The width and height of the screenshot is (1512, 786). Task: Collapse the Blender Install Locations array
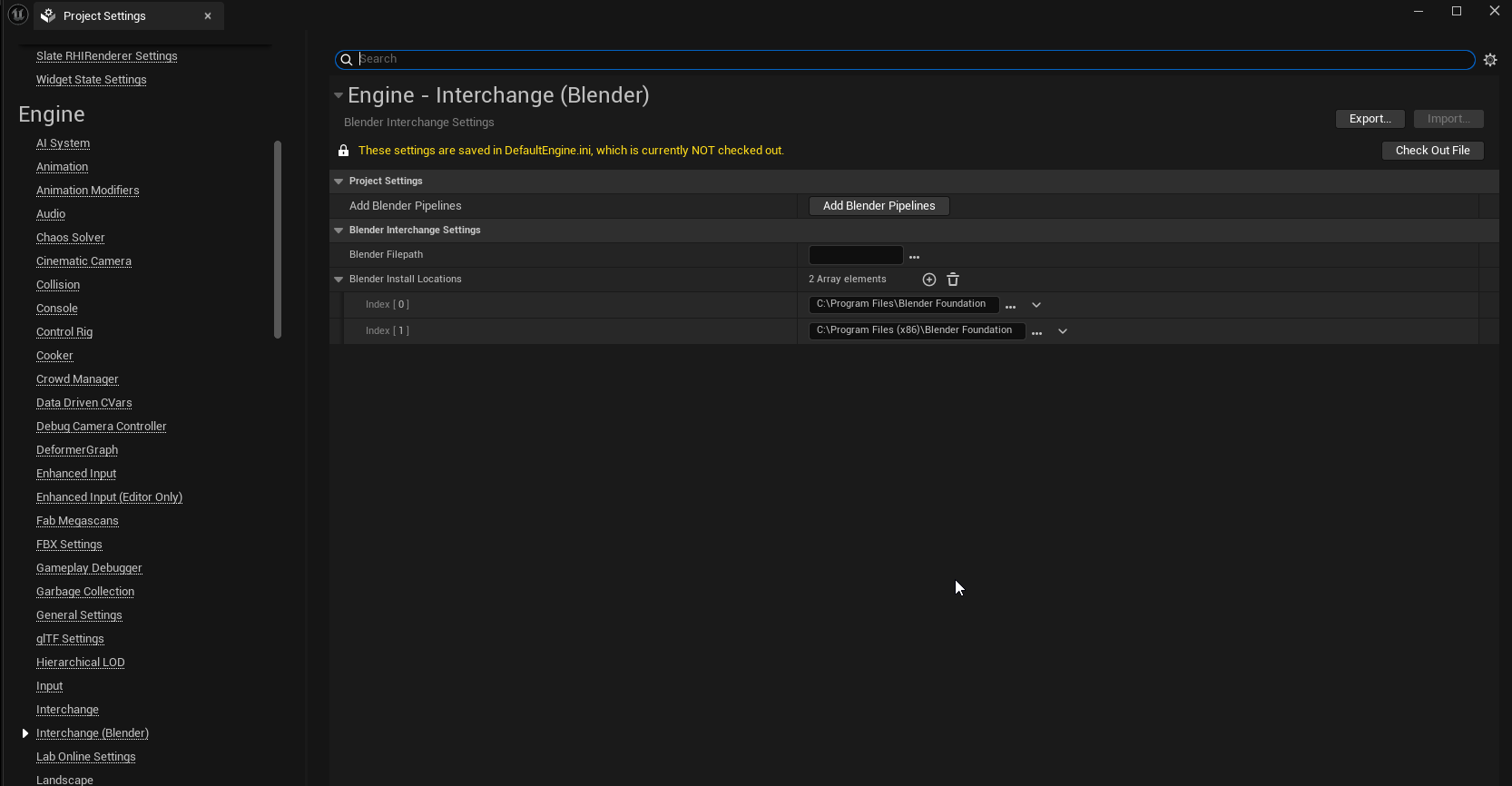point(339,280)
